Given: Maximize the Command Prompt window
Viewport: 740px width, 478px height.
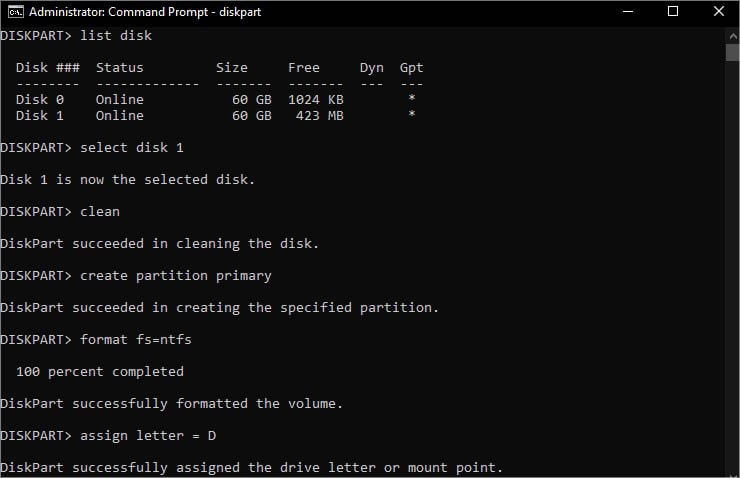Looking at the screenshot, I should click(x=673, y=12).
